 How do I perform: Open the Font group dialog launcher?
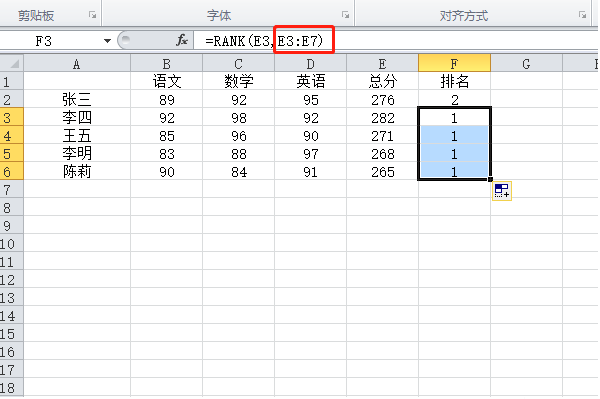(345, 15)
